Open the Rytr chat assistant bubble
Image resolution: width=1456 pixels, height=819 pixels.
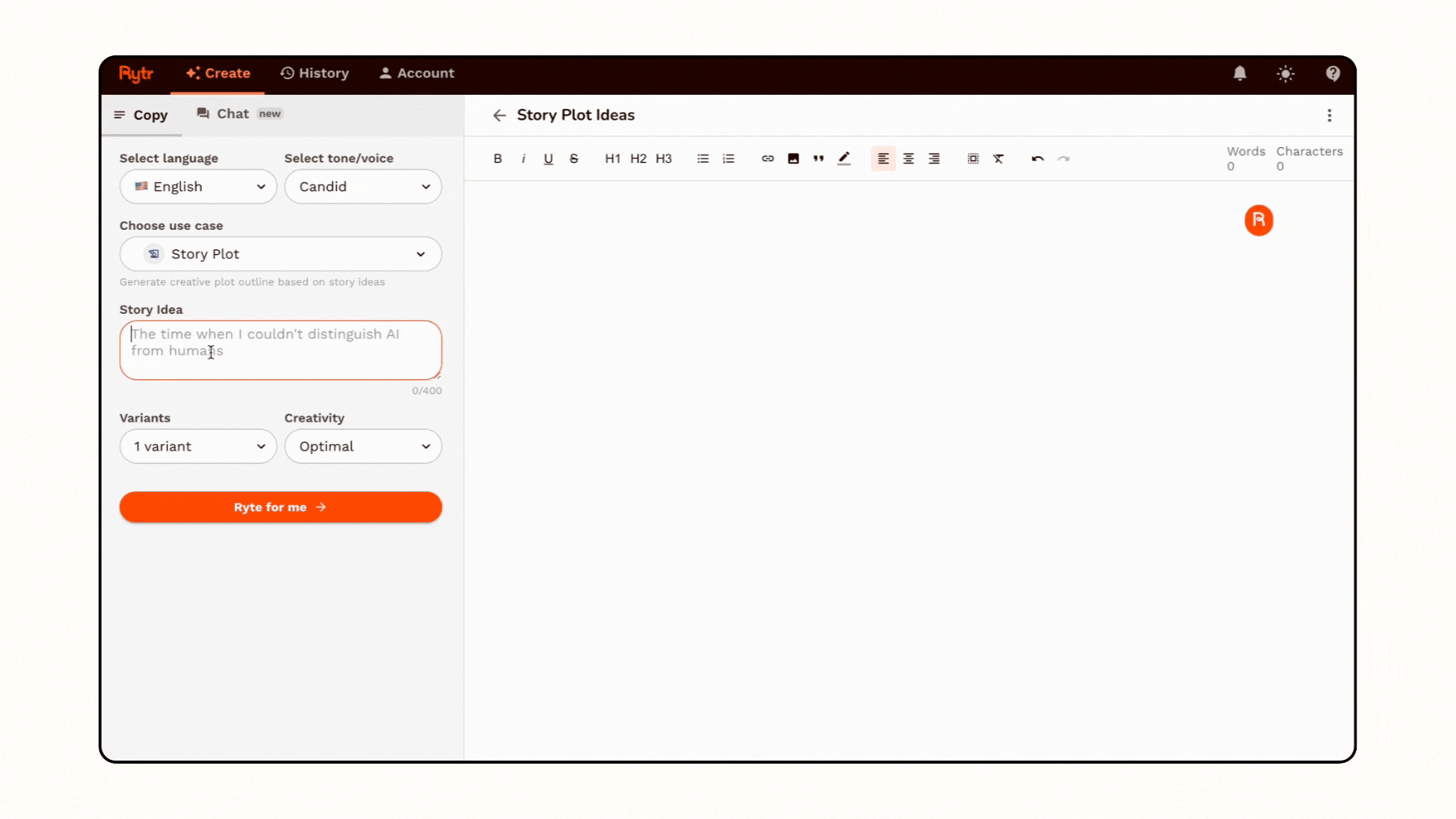(x=1258, y=220)
